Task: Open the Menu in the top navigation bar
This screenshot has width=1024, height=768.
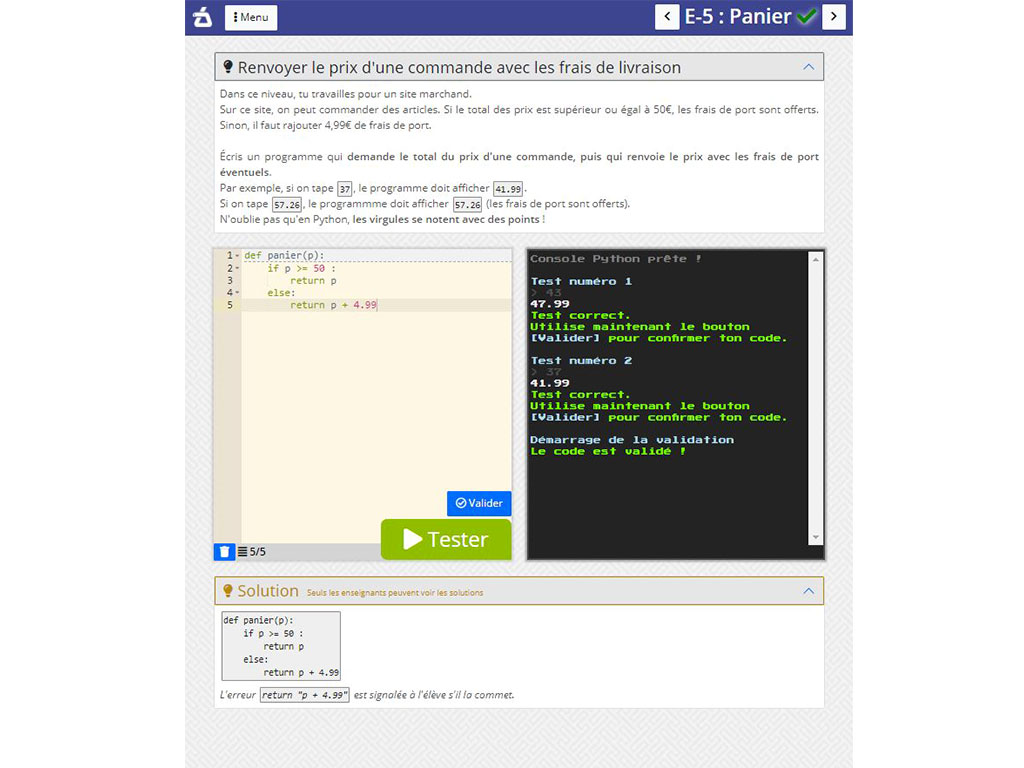Action: coord(250,16)
